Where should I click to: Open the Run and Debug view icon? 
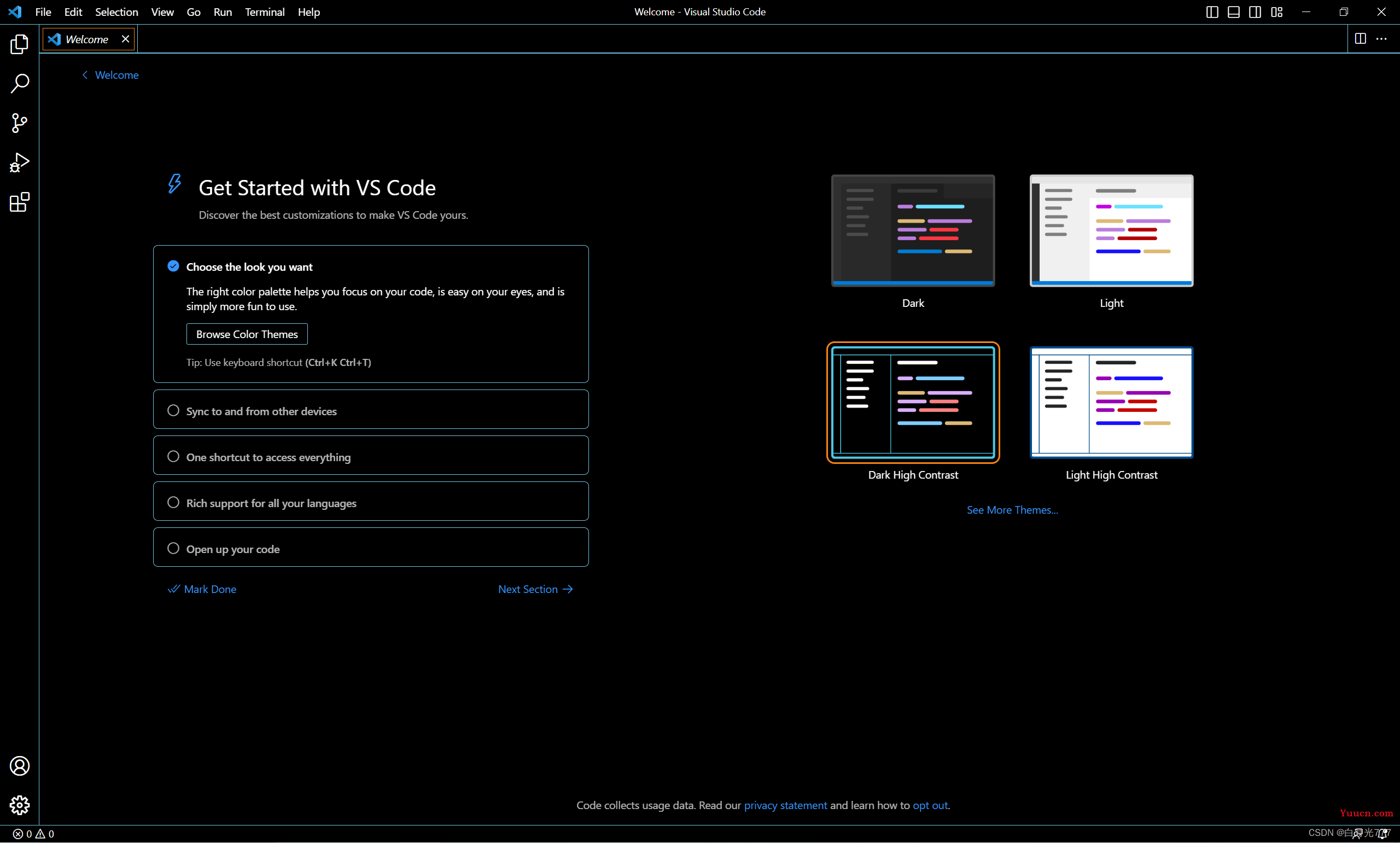point(19,162)
